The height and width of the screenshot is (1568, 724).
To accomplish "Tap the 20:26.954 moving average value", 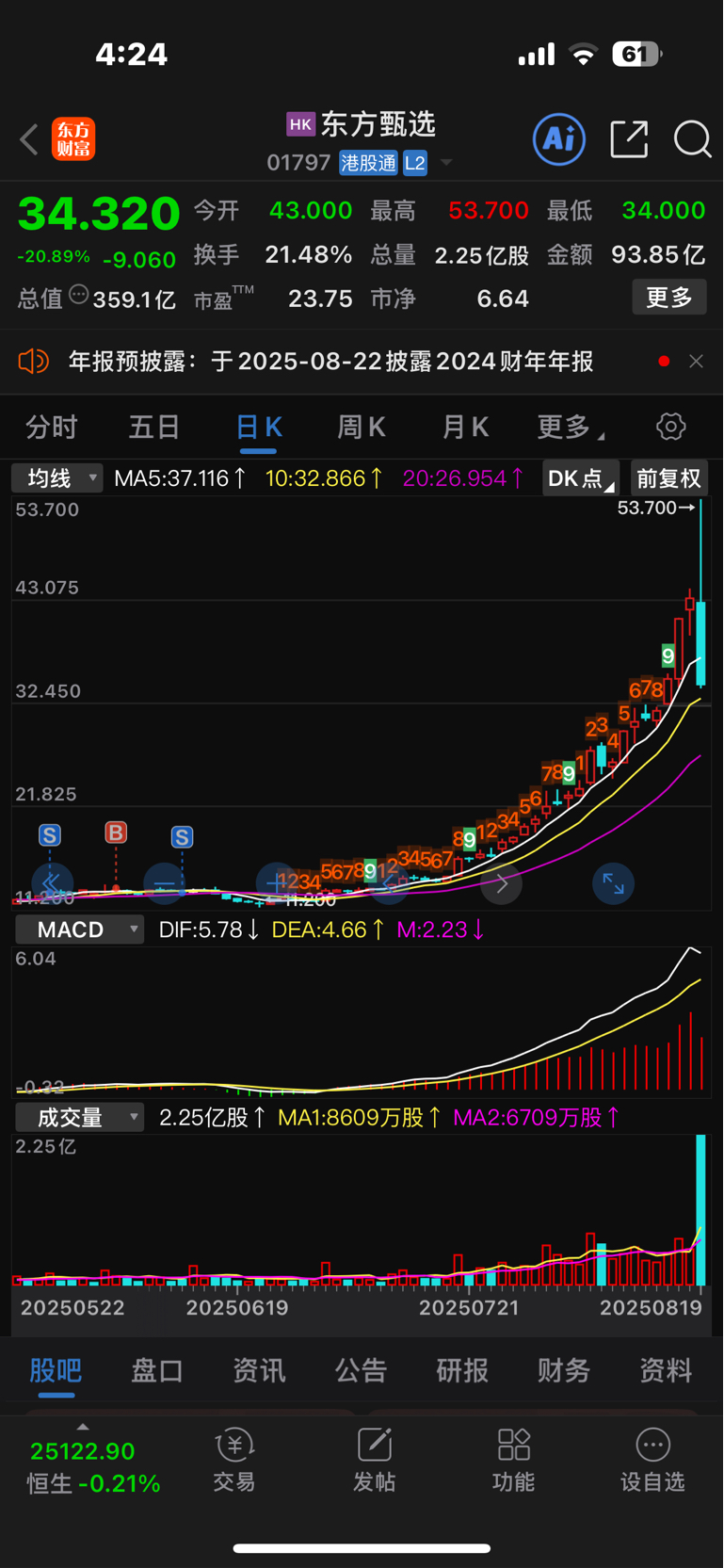I will (463, 478).
